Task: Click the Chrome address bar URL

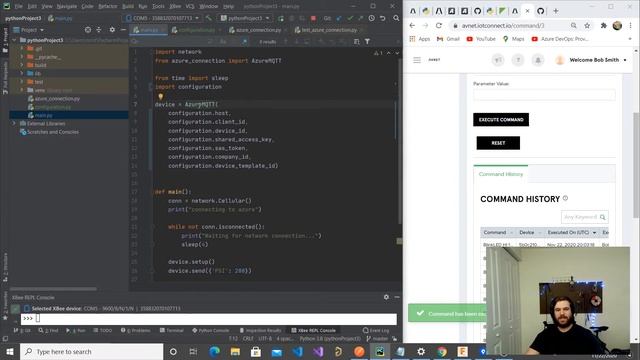Action: [x=503, y=25]
